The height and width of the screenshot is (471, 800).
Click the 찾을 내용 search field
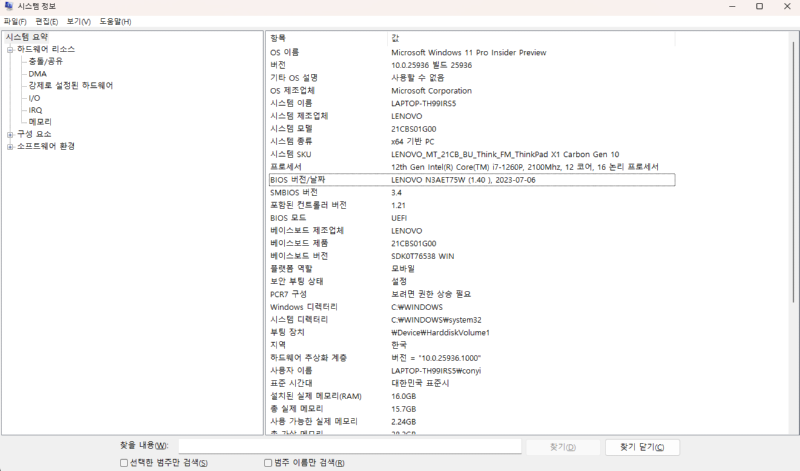[350, 446]
